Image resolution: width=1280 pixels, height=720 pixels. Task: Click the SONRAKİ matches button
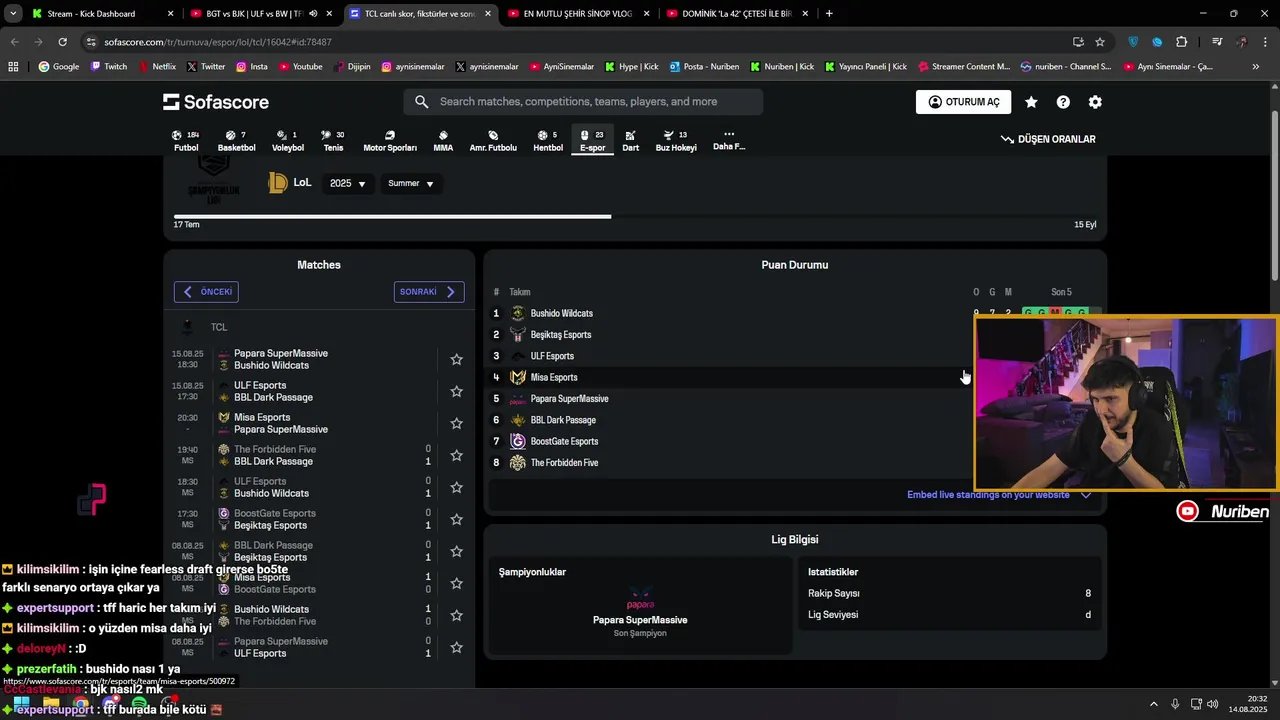(429, 292)
